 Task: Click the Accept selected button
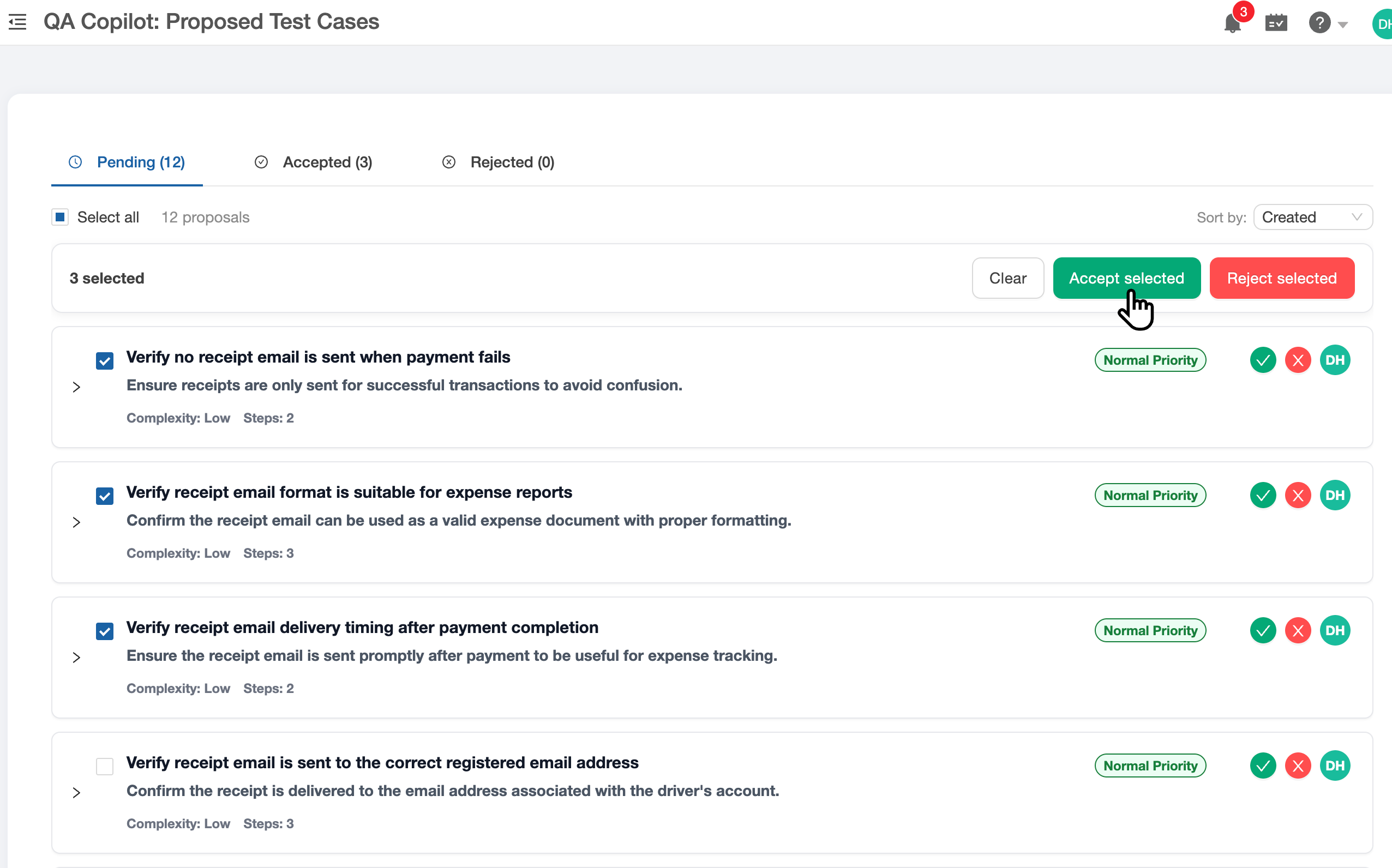(x=1126, y=278)
